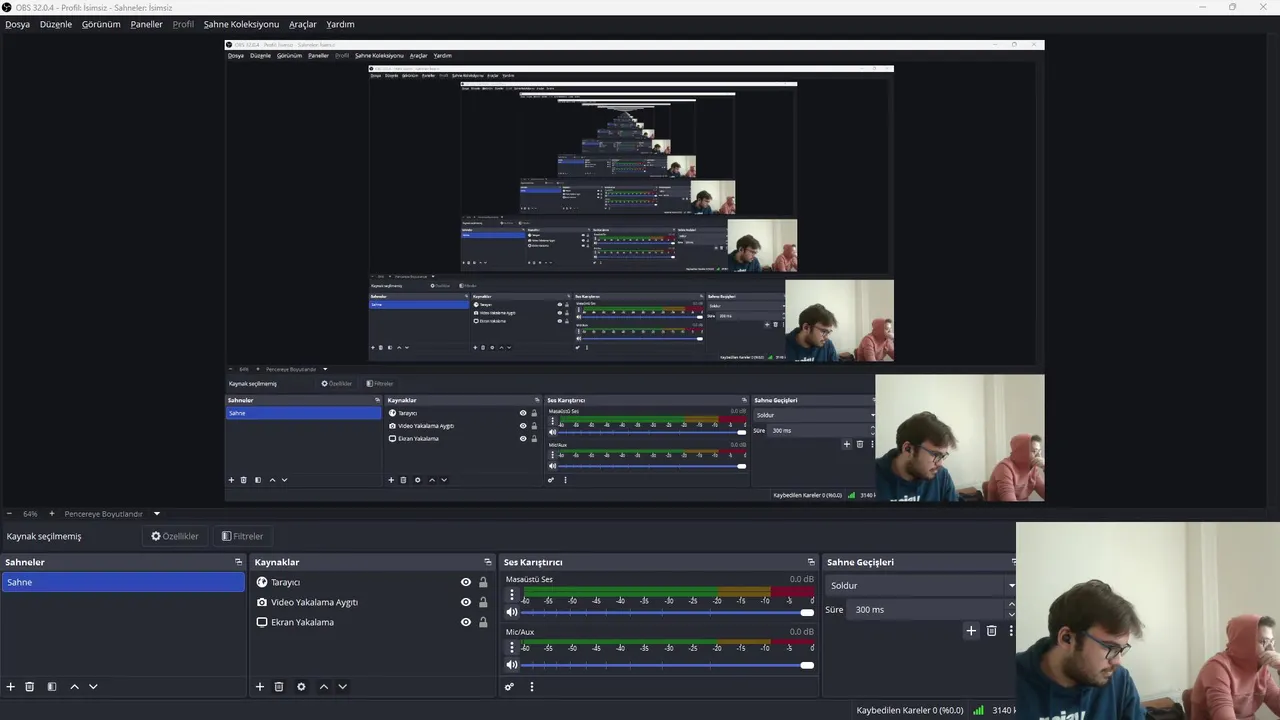The width and height of the screenshot is (1280, 720).
Task: Open the Yardım menu
Action: [x=340, y=24]
